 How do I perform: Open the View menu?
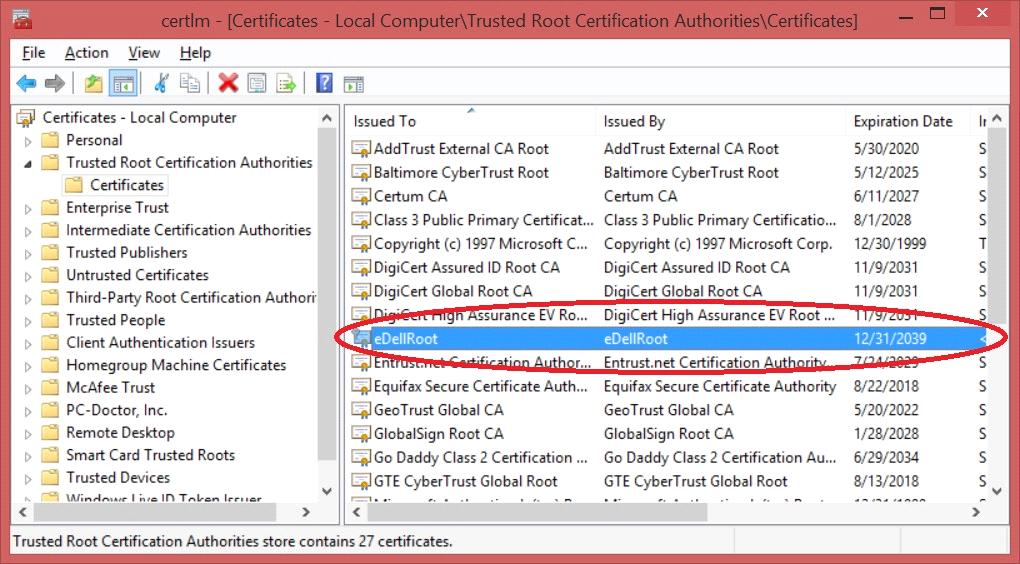[x=144, y=53]
